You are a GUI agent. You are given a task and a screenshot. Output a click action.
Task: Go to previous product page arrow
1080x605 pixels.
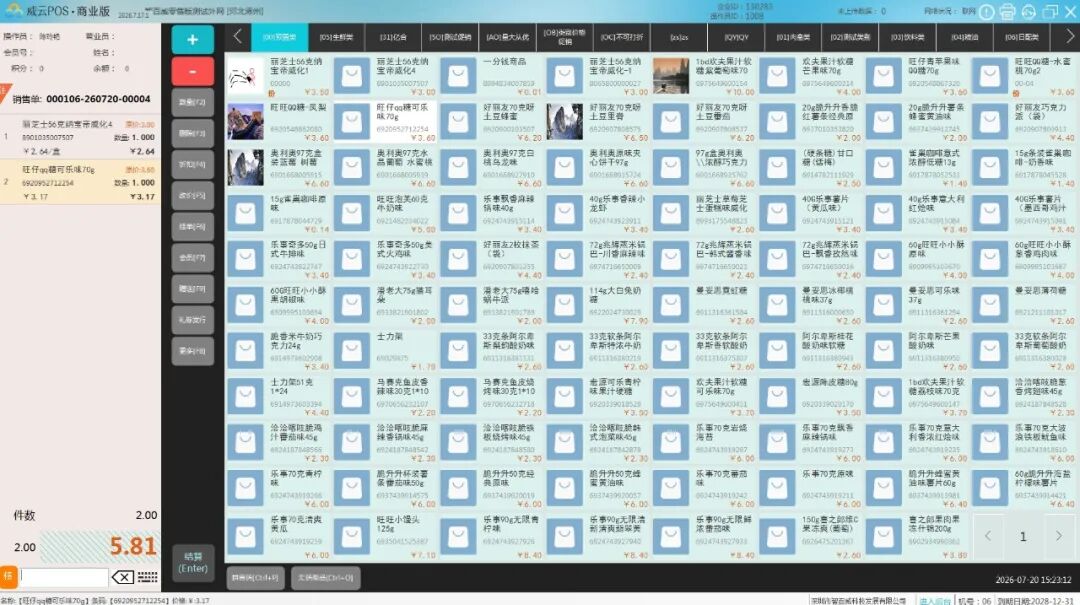click(x=988, y=536)
